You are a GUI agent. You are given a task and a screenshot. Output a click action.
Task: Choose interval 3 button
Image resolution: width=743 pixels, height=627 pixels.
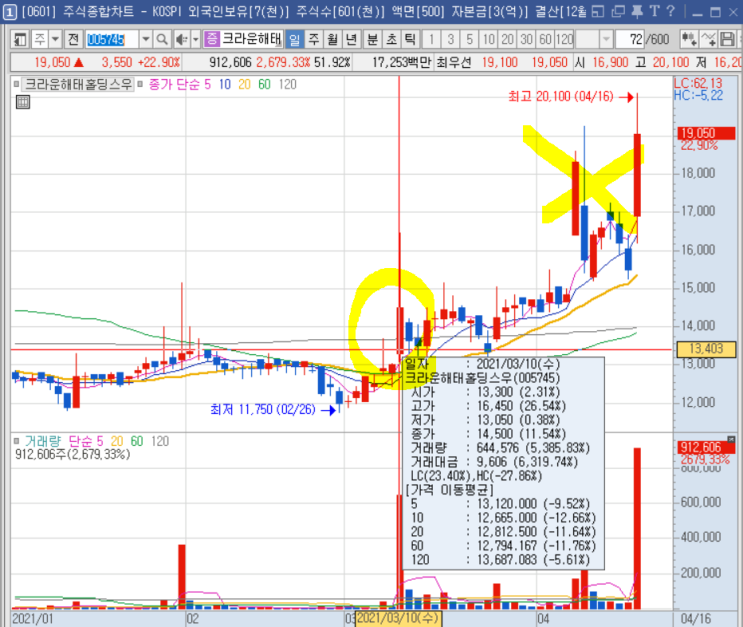450,39
